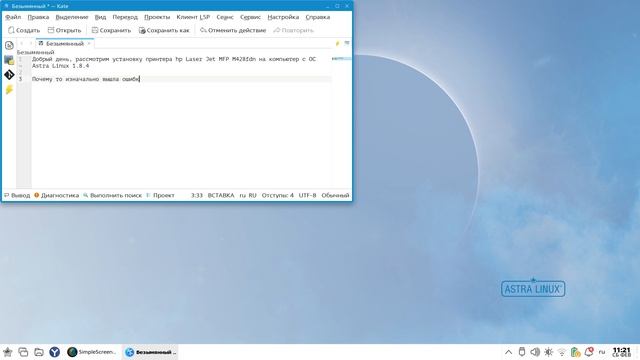The width and height of the screenshot is (640, 360).
Task: Select the Безымянный document tab
Action: coord(64,43)
